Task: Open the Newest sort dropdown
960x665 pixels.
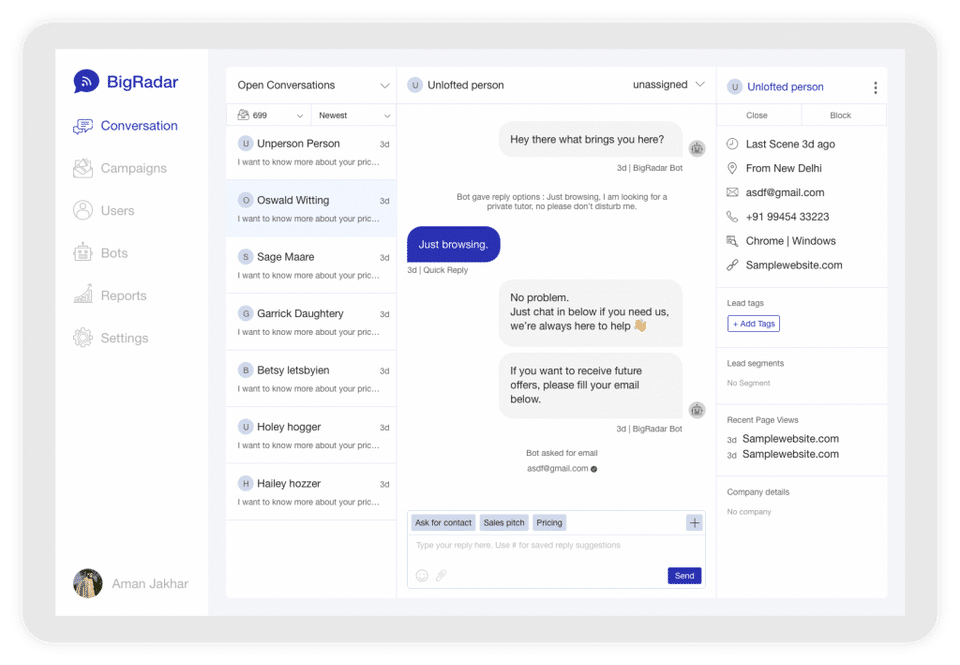Action: (x=354, y=115)
